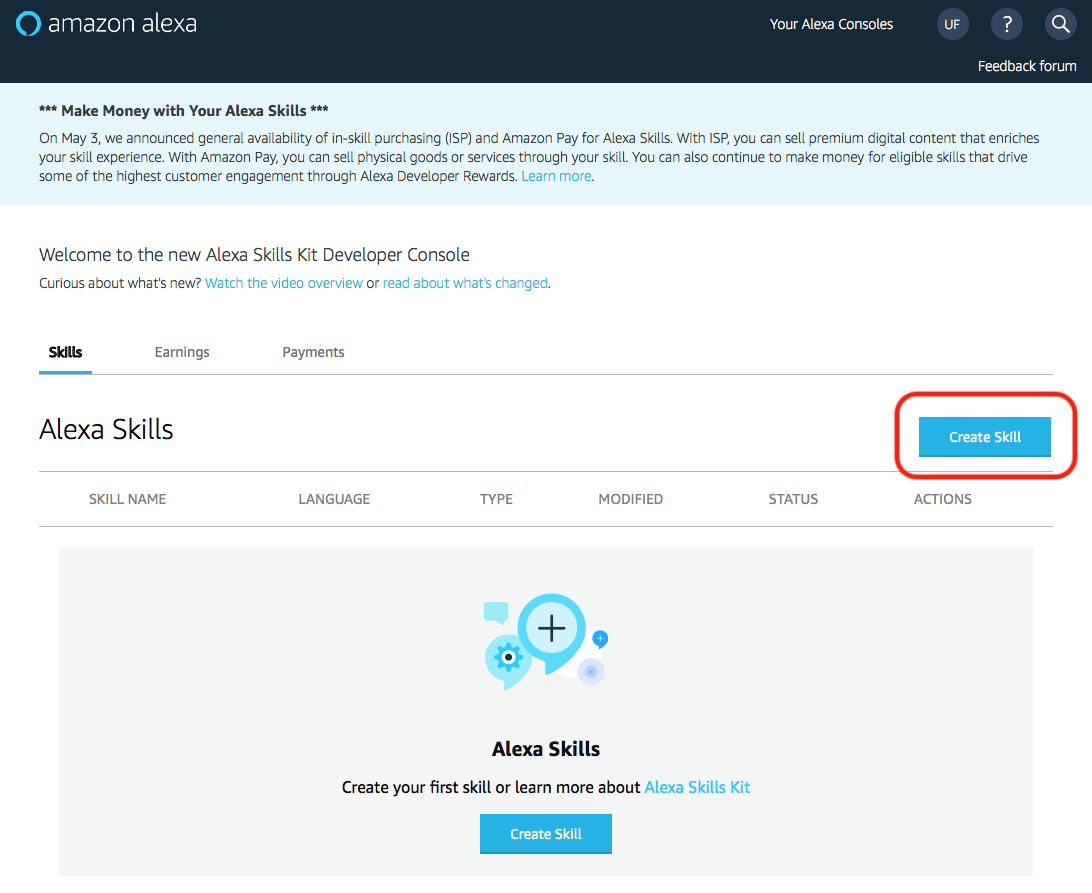The width and height of the screenshot is (1092, 893).
Task: Open the search magnifier icon
Action: pos(1060,23)
